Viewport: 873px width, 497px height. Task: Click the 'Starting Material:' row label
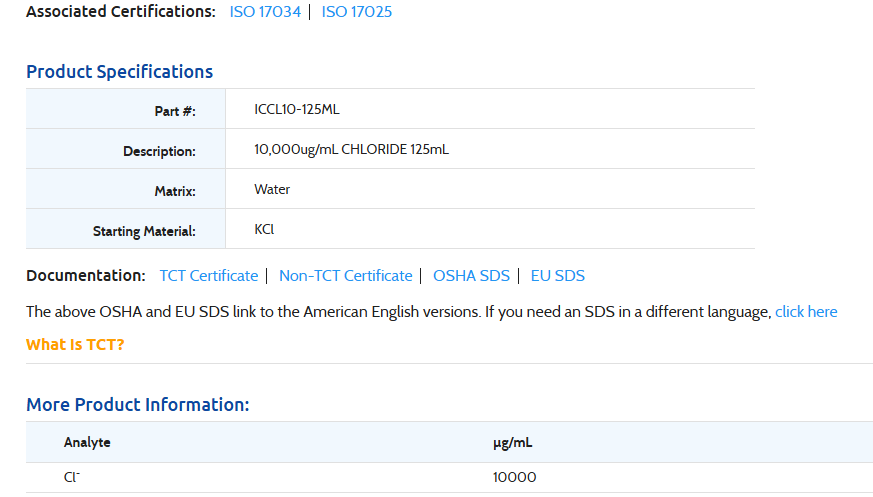coord(144,231)
